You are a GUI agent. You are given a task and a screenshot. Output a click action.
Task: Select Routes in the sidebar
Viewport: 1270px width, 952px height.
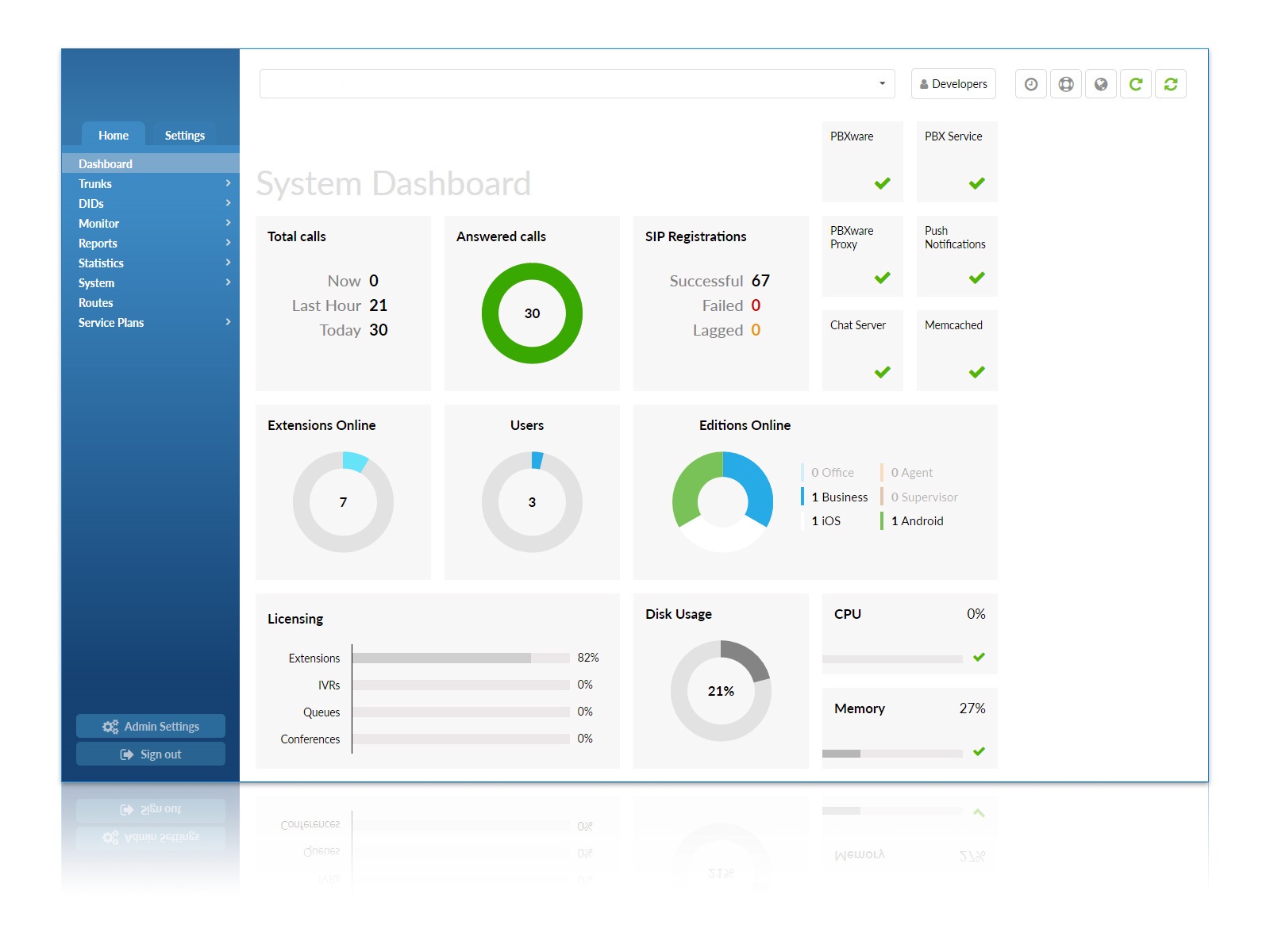coord(96,303)
